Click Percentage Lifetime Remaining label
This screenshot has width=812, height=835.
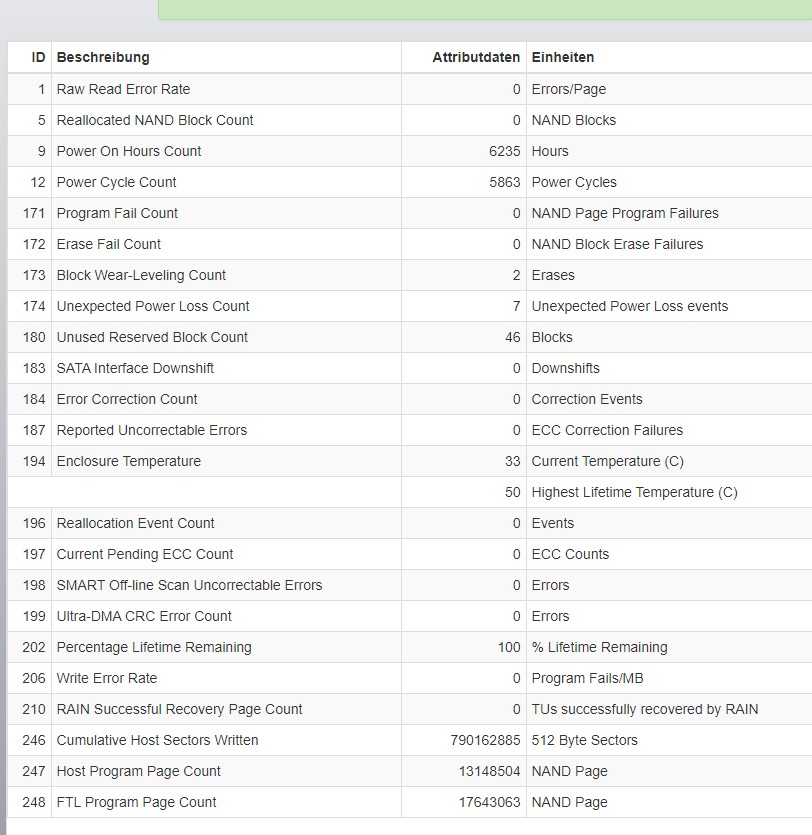[x=154, y=647]
